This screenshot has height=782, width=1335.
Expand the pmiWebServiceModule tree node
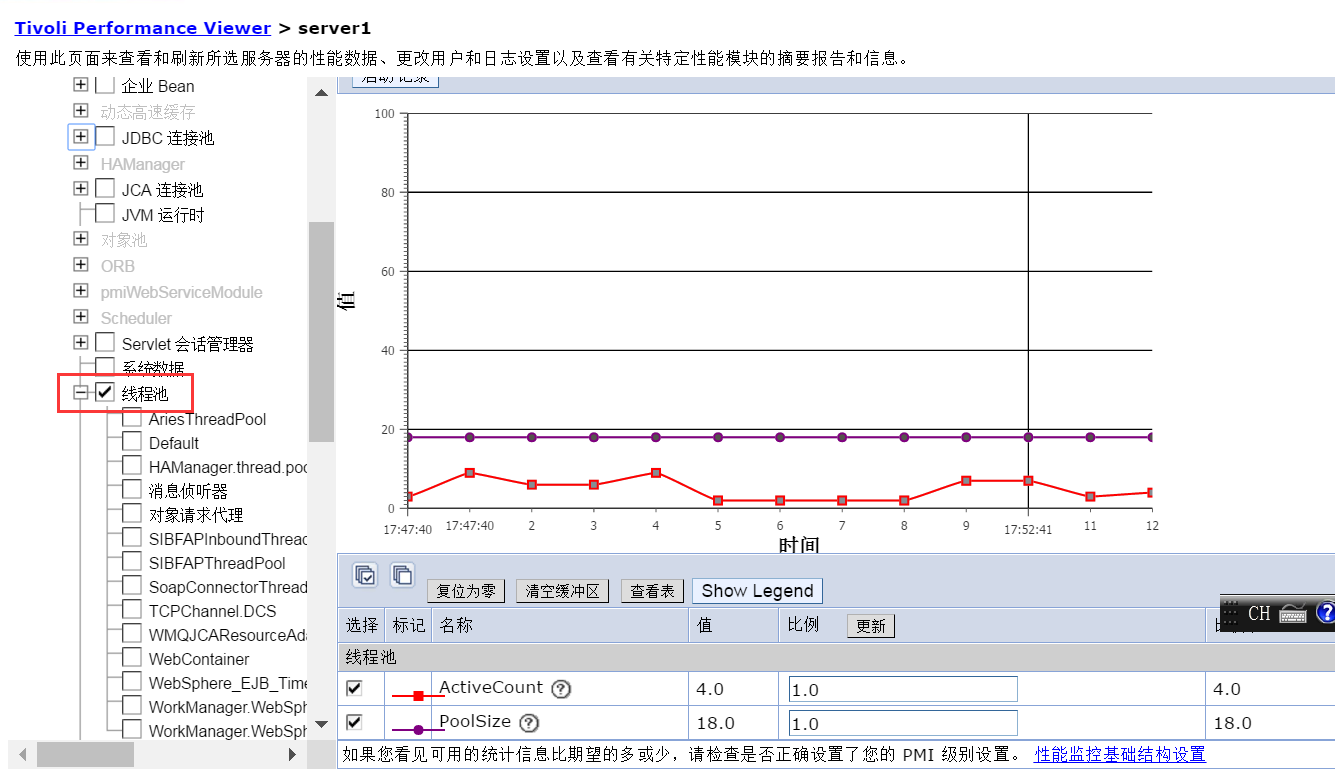81,291
